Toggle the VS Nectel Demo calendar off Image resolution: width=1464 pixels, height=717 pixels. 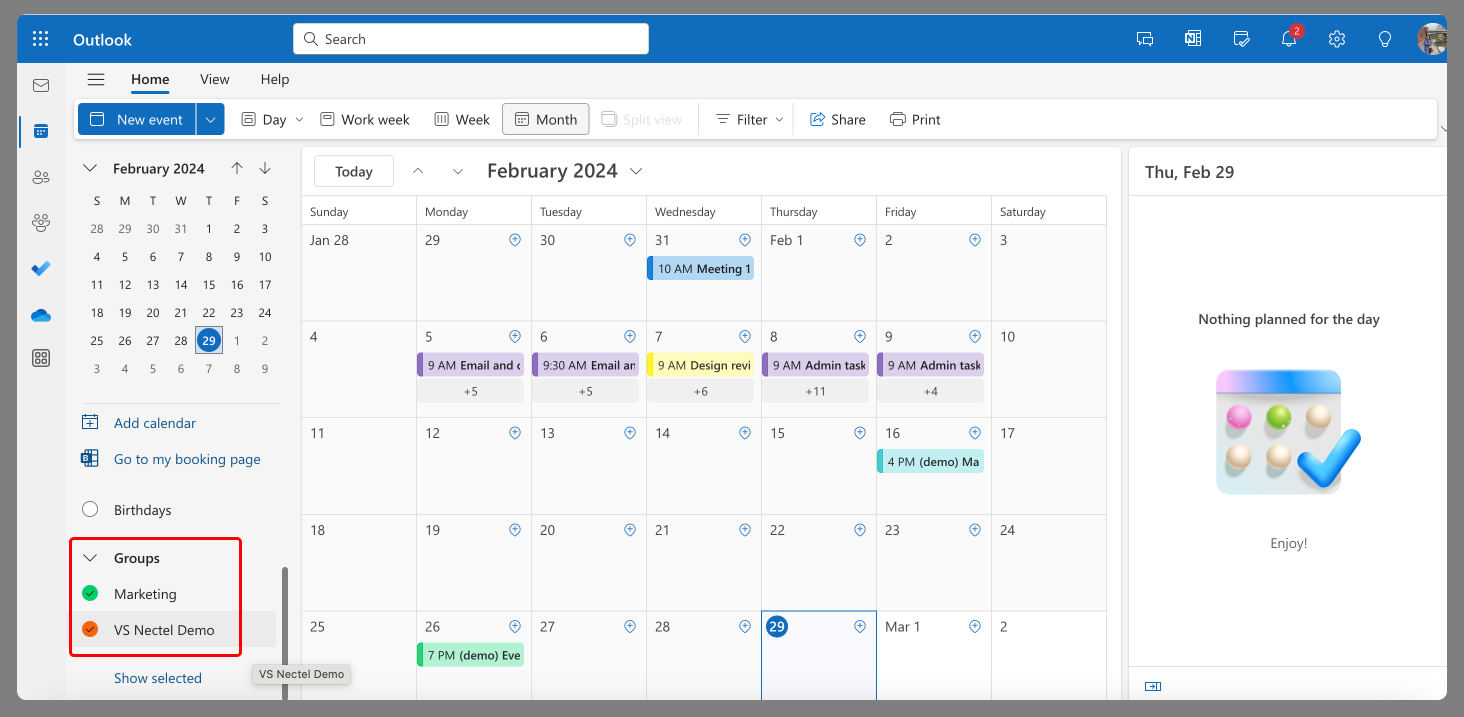point(89,629)
